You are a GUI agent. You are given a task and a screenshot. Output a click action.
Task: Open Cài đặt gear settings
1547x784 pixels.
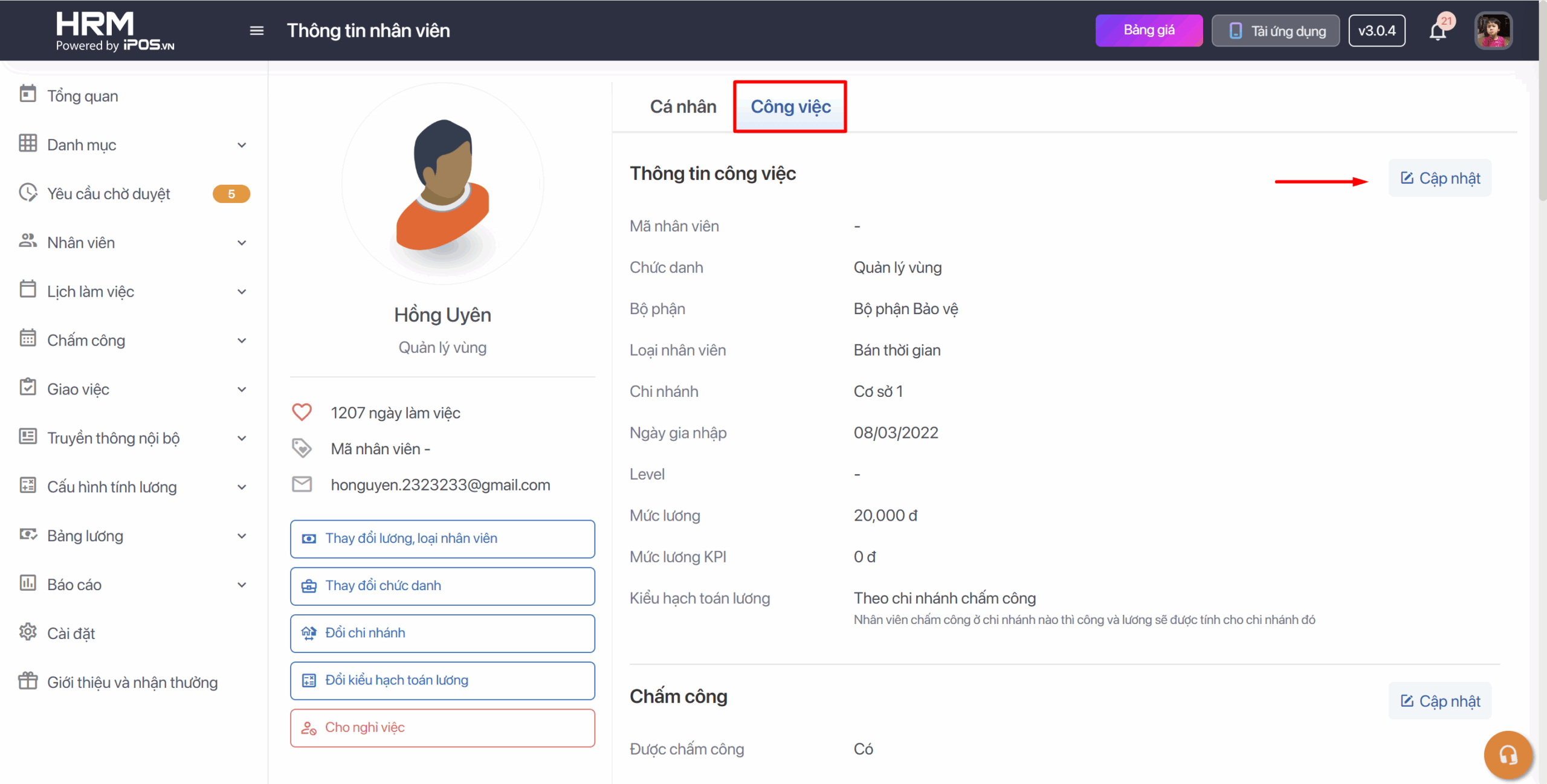tap(28, 632)
